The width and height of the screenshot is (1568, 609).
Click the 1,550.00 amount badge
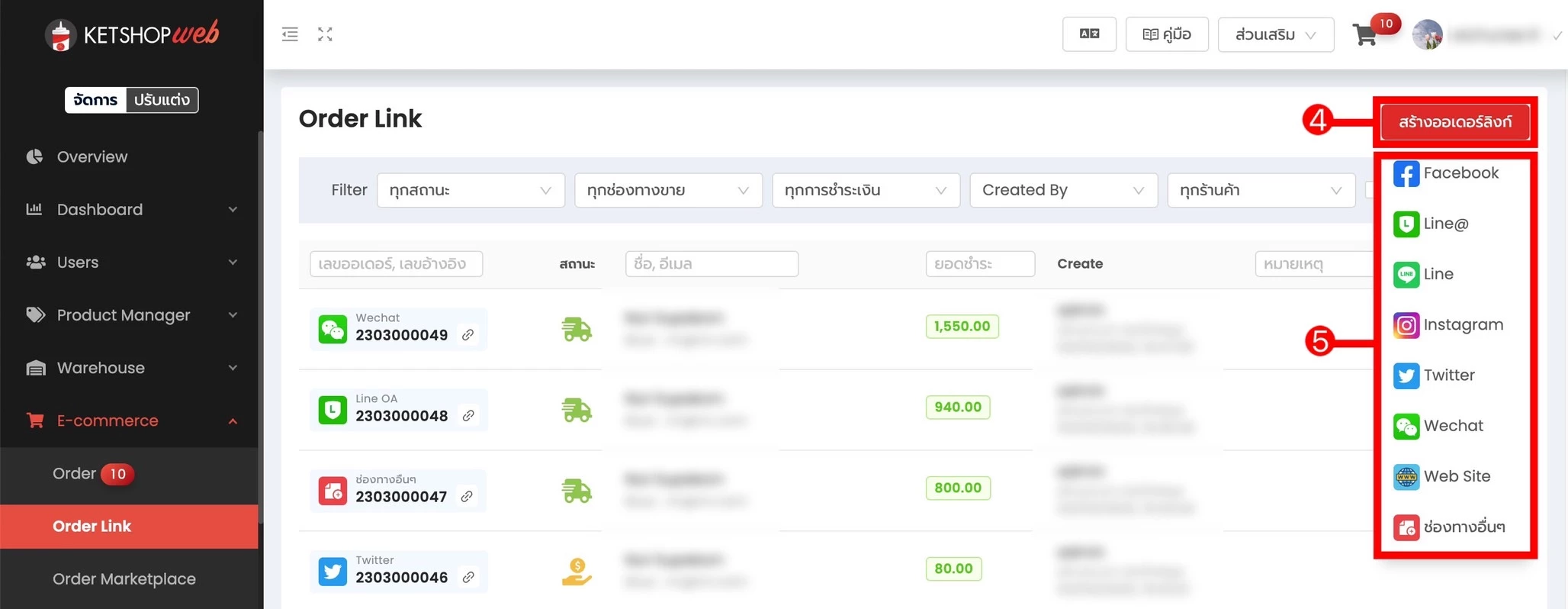coord(962,327)
